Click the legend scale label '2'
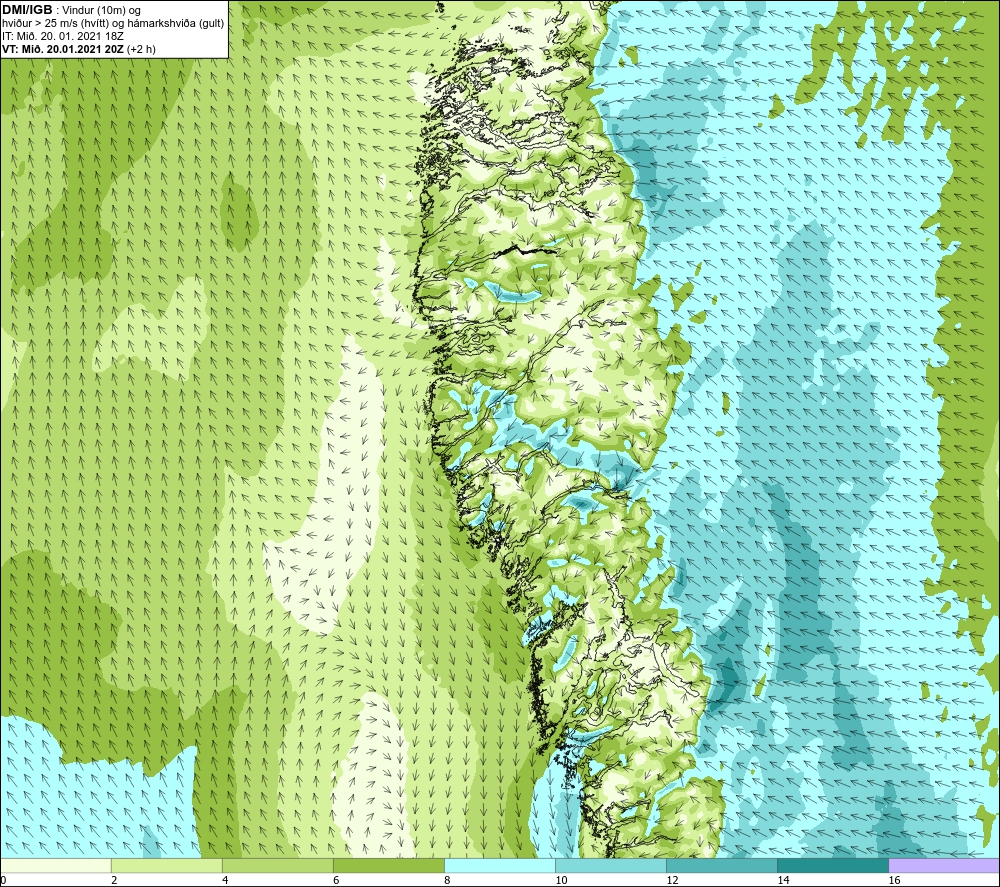This screenshot has height=887, width=1000. (x=114, y=881)
